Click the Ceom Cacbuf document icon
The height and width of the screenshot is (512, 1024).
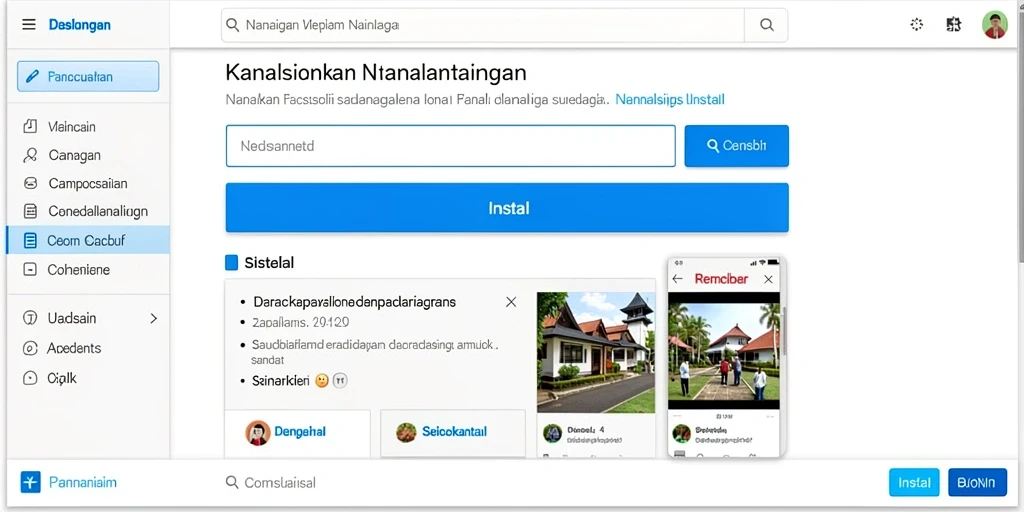click(x=30, y=240)
